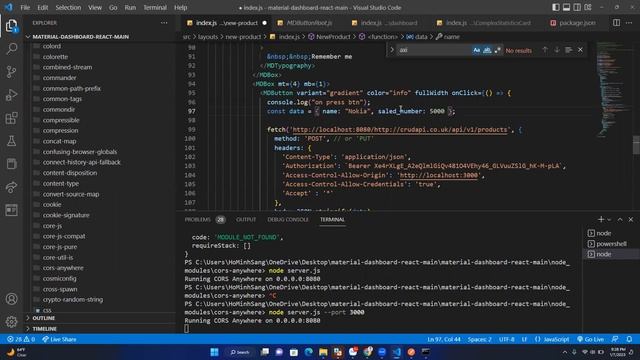The height and width of the screenshot is (360, 640).
Task: Expand the cookie-signature folder
Action: tap(66, 215)
